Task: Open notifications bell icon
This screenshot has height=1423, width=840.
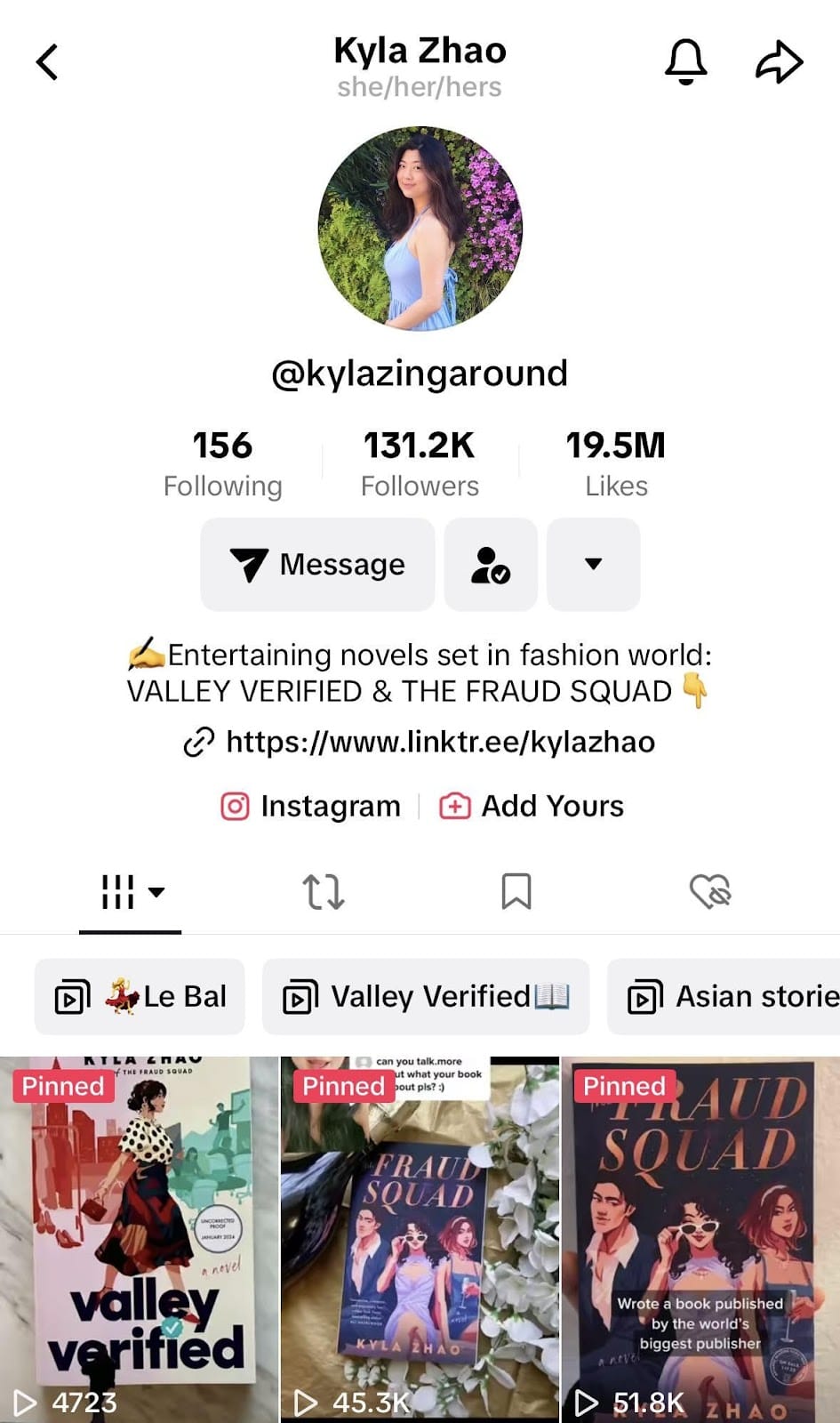Action: pos(686,62)
